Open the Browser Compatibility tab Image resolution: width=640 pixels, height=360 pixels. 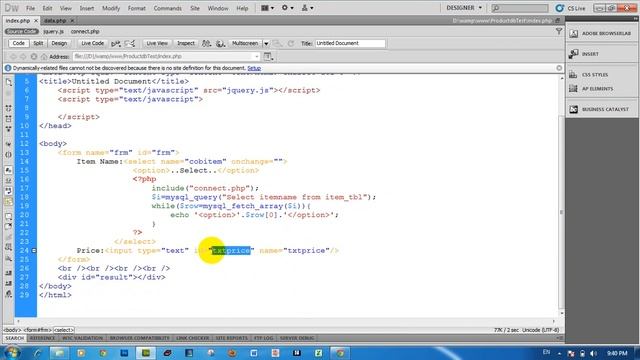(139, 338)
